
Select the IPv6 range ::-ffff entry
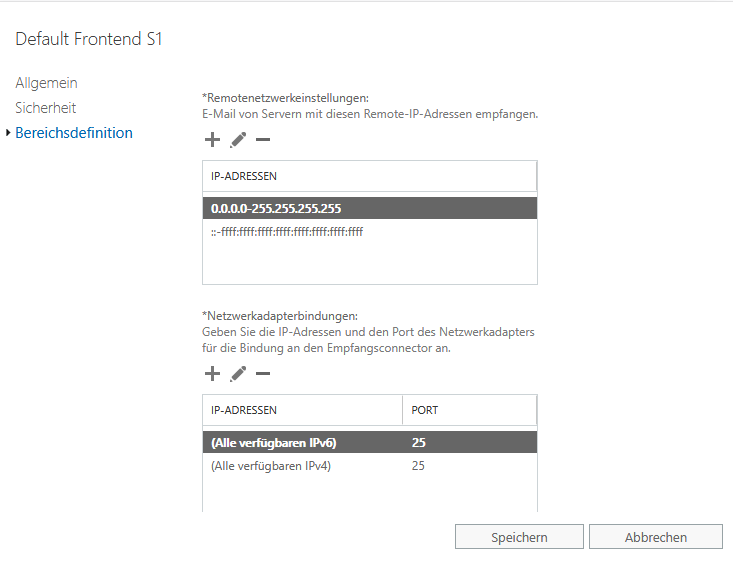370,231
